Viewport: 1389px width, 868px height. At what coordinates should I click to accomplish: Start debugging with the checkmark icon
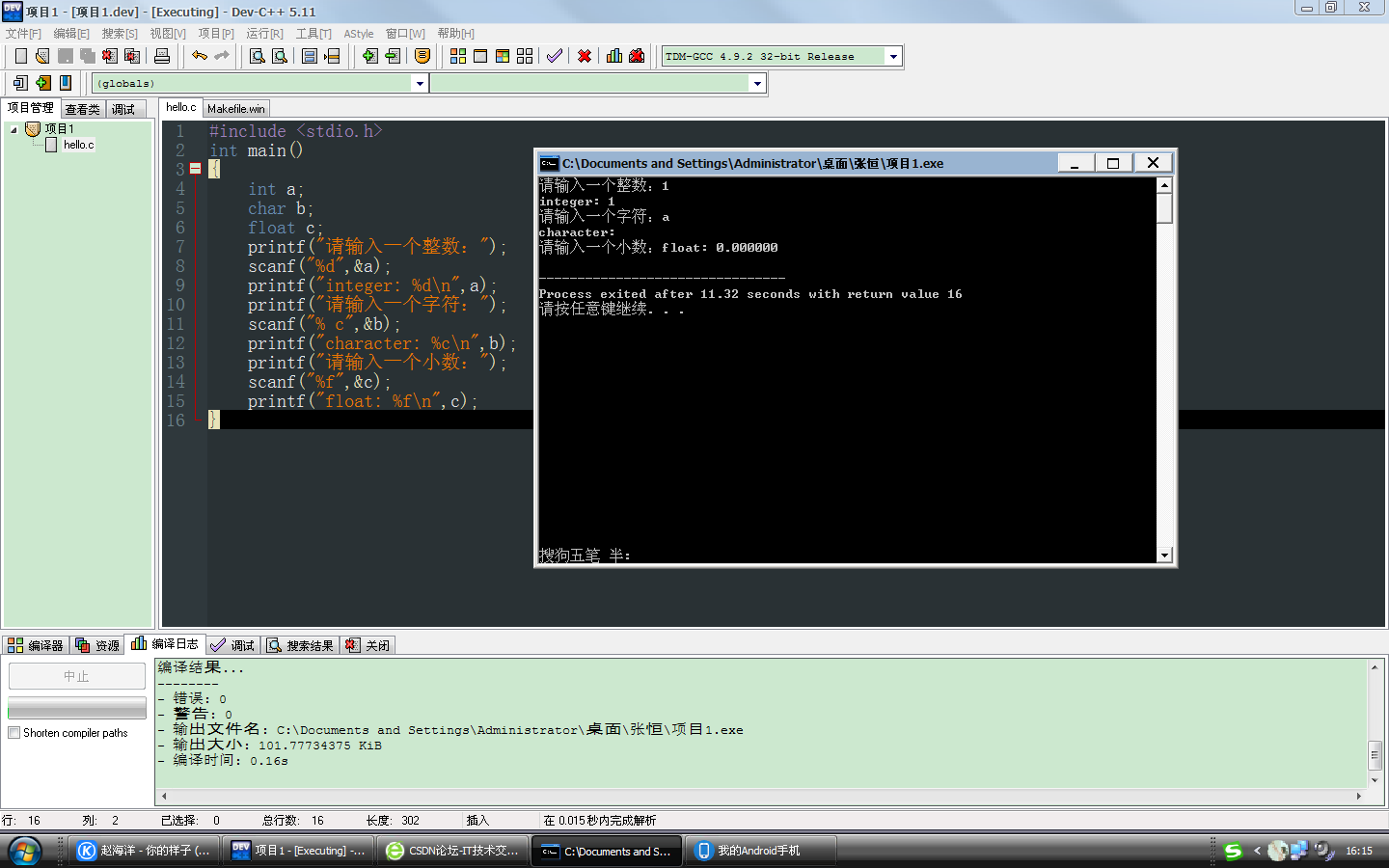pos(555,56)
